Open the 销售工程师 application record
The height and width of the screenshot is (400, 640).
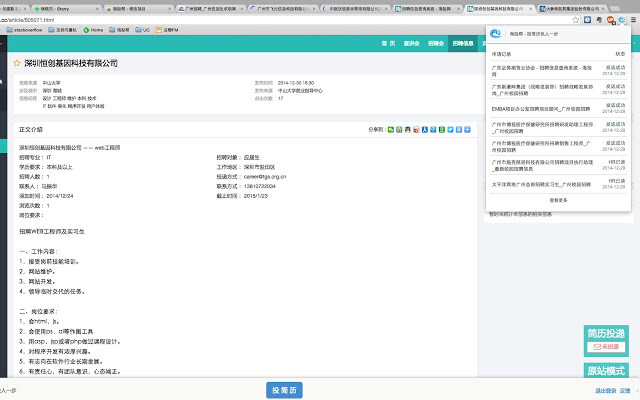click(x=558, y=146)
